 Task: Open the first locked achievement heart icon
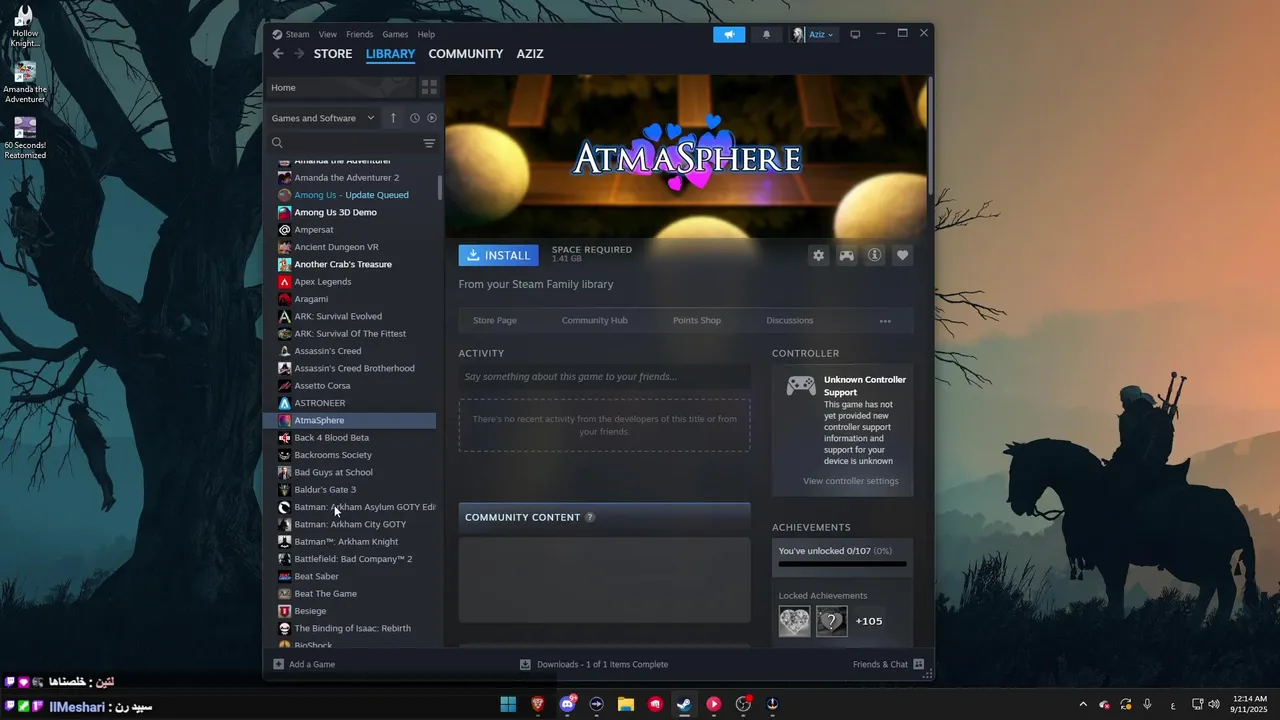(795, 621)
